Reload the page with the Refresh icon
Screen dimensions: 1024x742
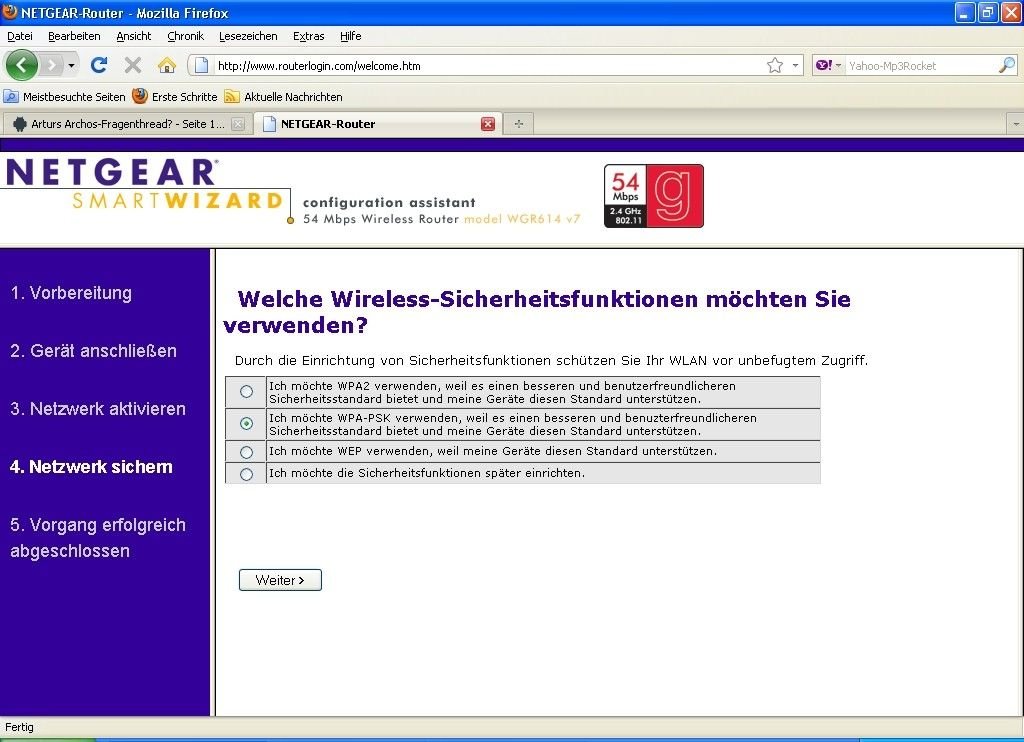click(99, 65)
